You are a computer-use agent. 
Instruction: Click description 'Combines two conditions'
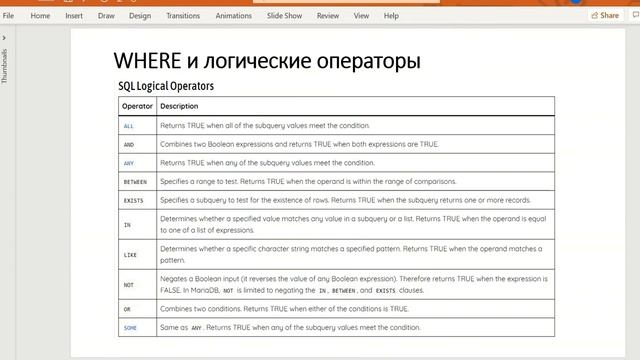[284, 309]
